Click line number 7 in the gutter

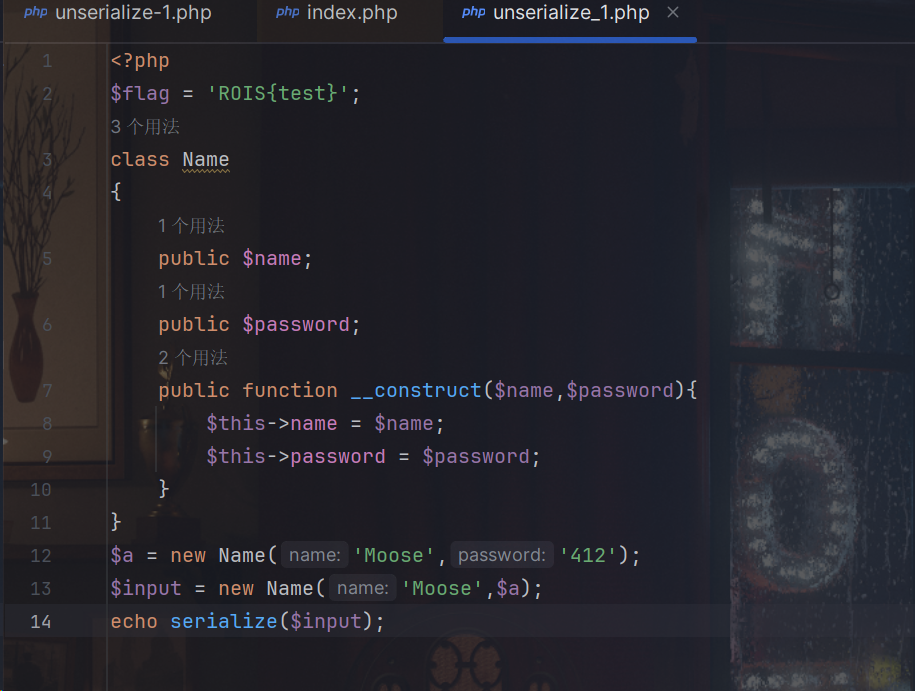(x=47, y=390)
